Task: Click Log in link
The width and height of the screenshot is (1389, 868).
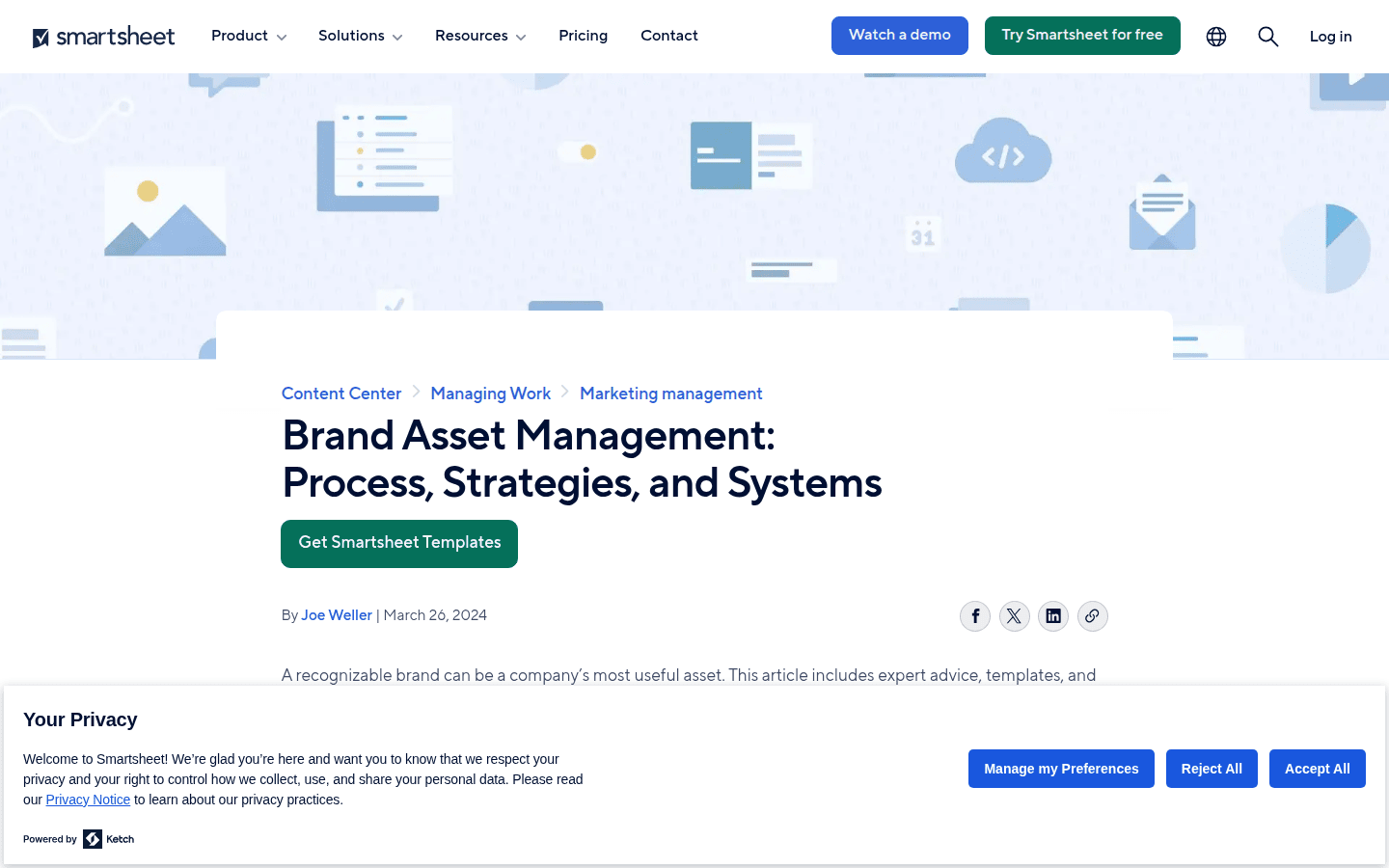Action: point(1331,37)
